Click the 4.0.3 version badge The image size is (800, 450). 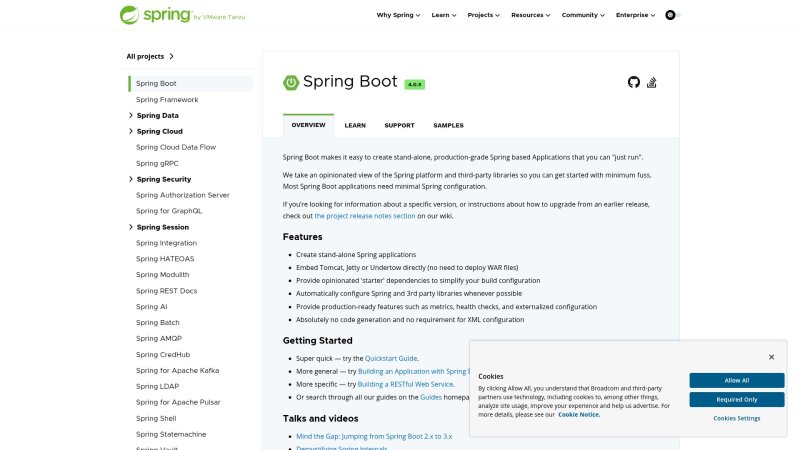tap(415, 85)
